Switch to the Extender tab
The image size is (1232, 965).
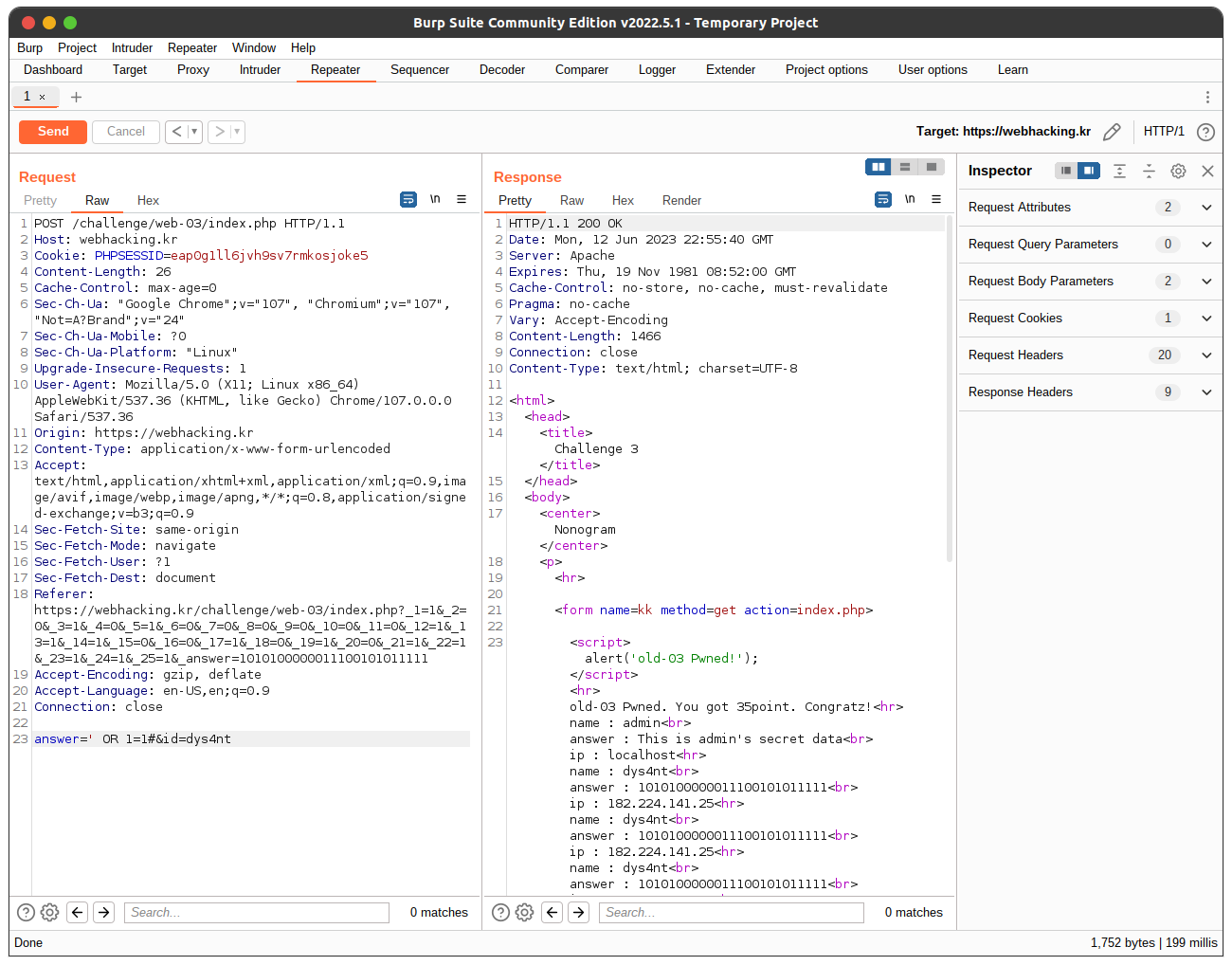[731, 70]
